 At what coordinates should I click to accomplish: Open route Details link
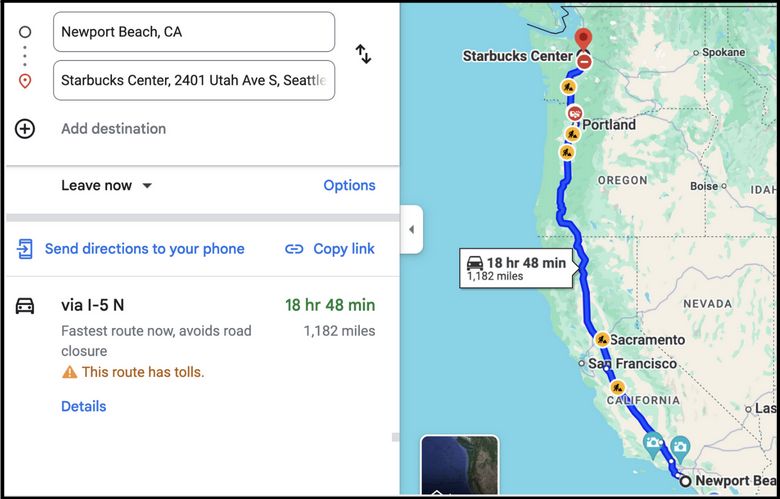coord(84,406)
